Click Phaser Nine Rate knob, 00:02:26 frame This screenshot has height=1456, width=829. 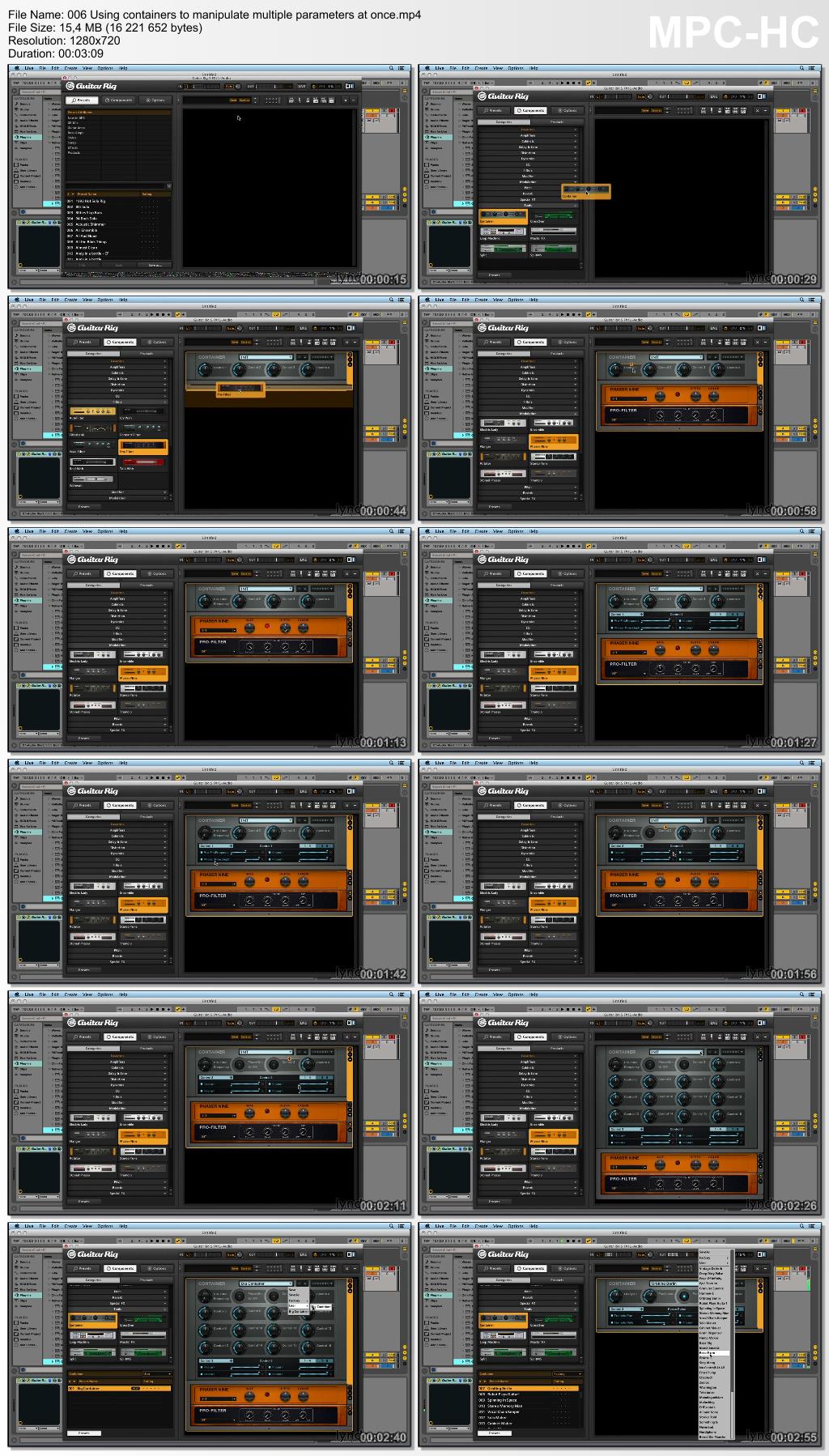point(660,1164)
